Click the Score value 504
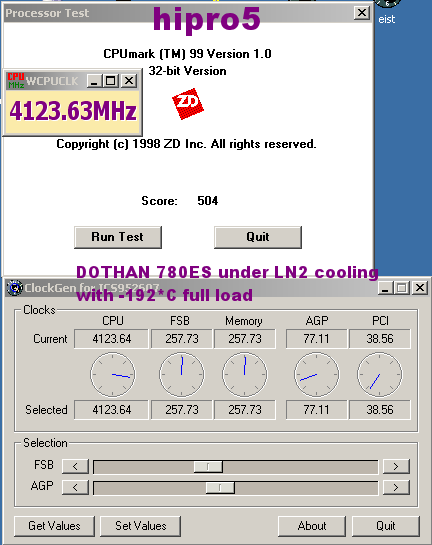 coord(207,201)
